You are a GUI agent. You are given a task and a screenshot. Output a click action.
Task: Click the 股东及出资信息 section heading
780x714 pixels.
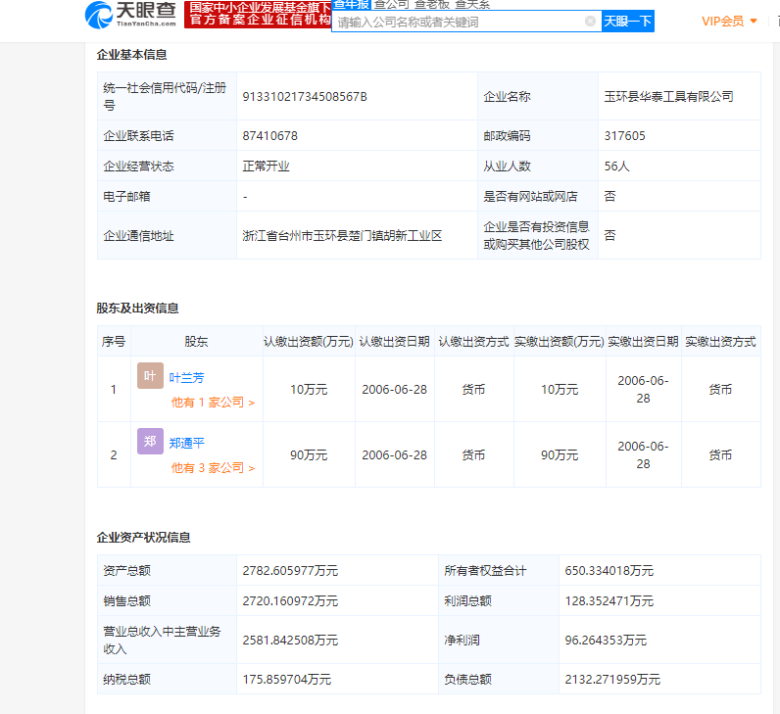coord(137,308)
